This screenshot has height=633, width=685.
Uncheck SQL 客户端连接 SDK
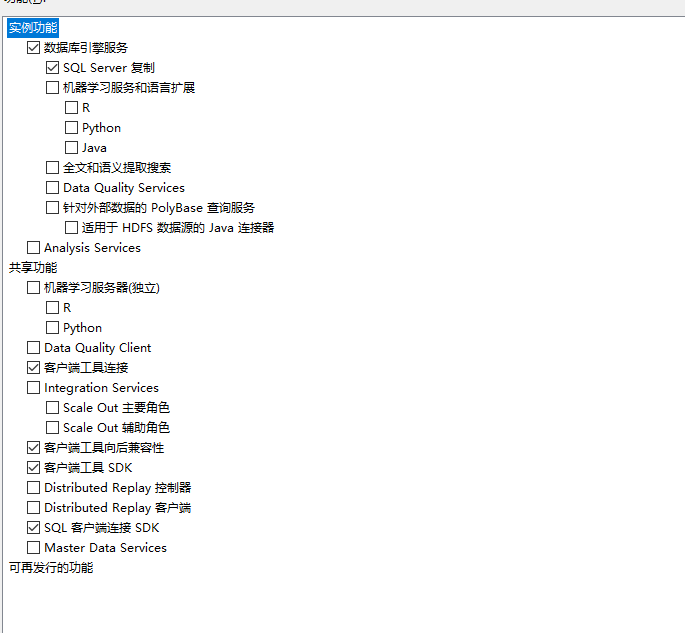point(34,528)
